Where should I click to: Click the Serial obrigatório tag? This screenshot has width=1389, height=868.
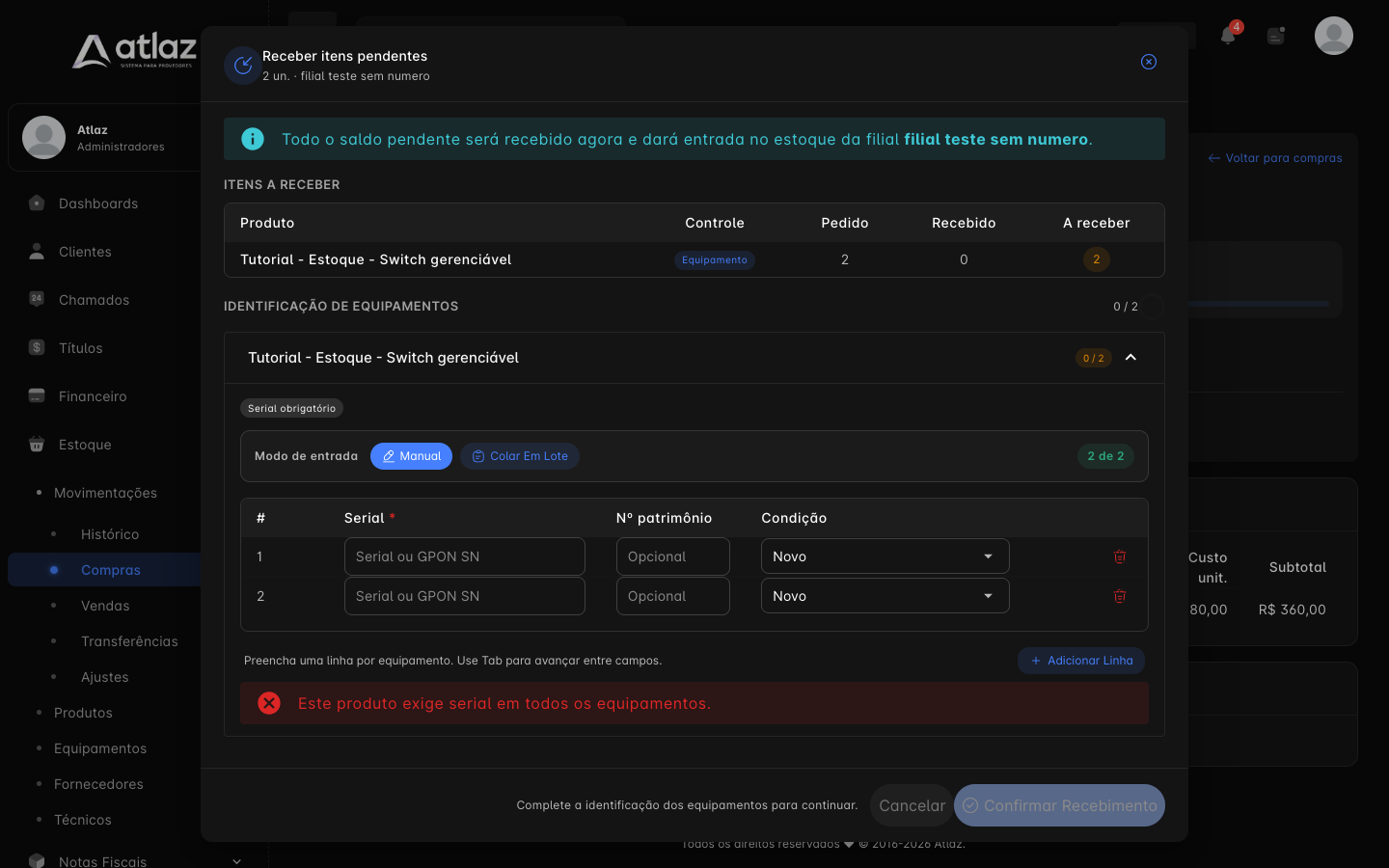pyautogui.click(x=291, y=408)
